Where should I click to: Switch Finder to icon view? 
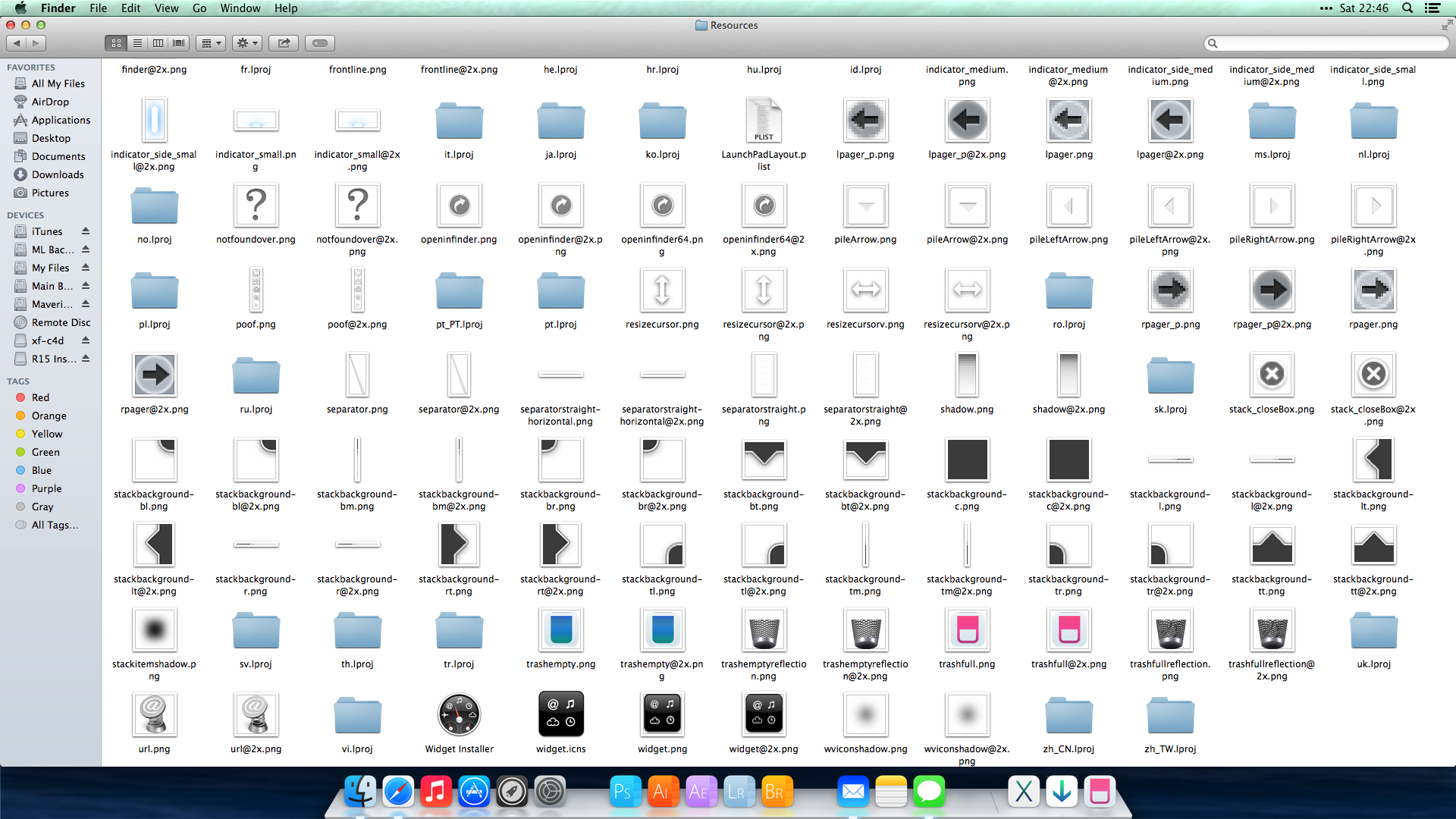point(116,43)
